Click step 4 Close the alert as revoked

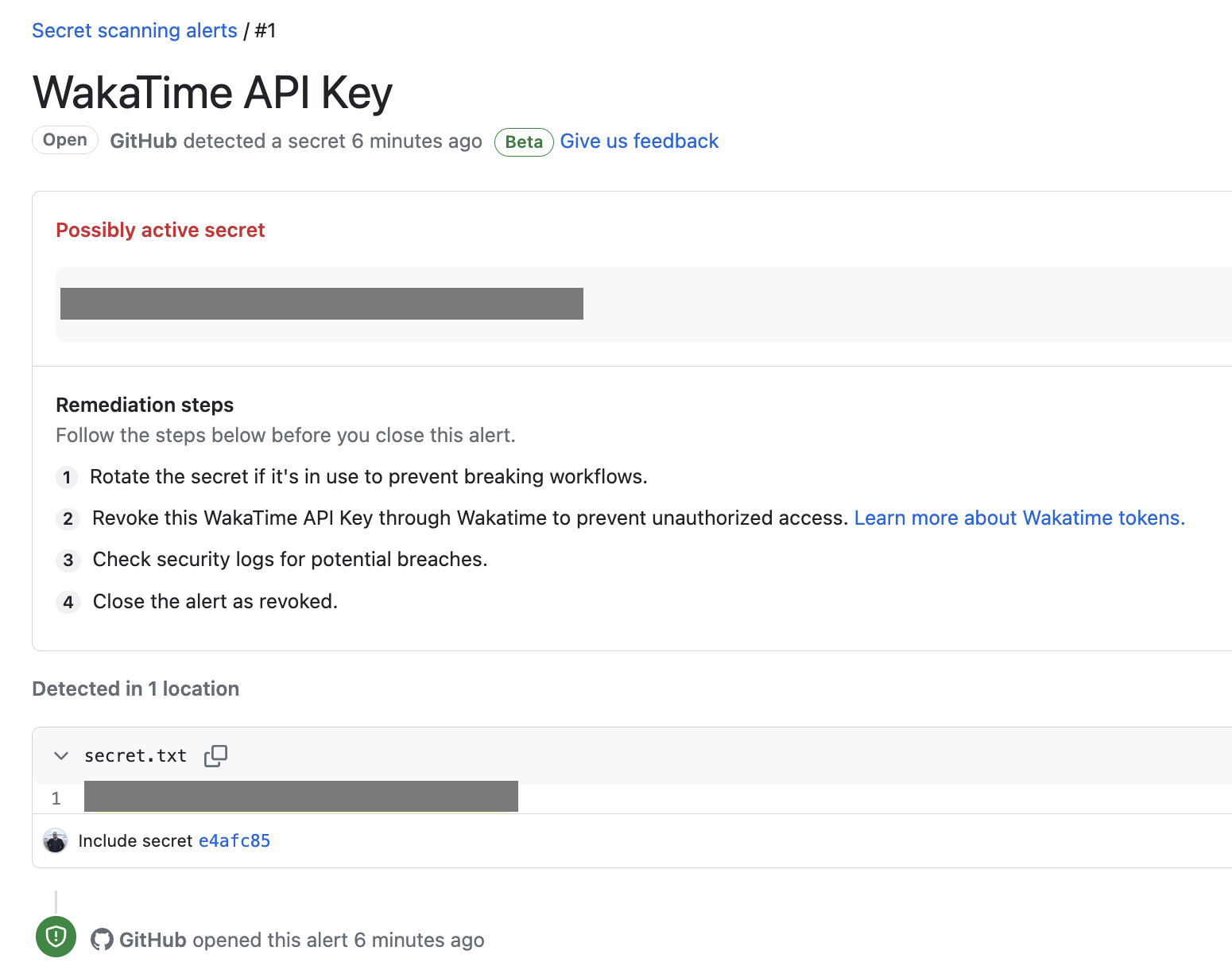tap(215, 601)
